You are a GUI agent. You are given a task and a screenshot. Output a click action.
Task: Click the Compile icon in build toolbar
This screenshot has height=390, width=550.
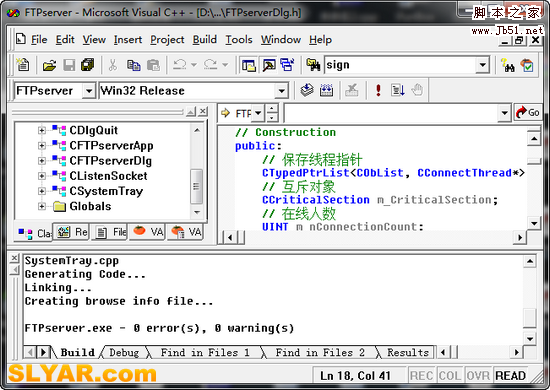307,90
